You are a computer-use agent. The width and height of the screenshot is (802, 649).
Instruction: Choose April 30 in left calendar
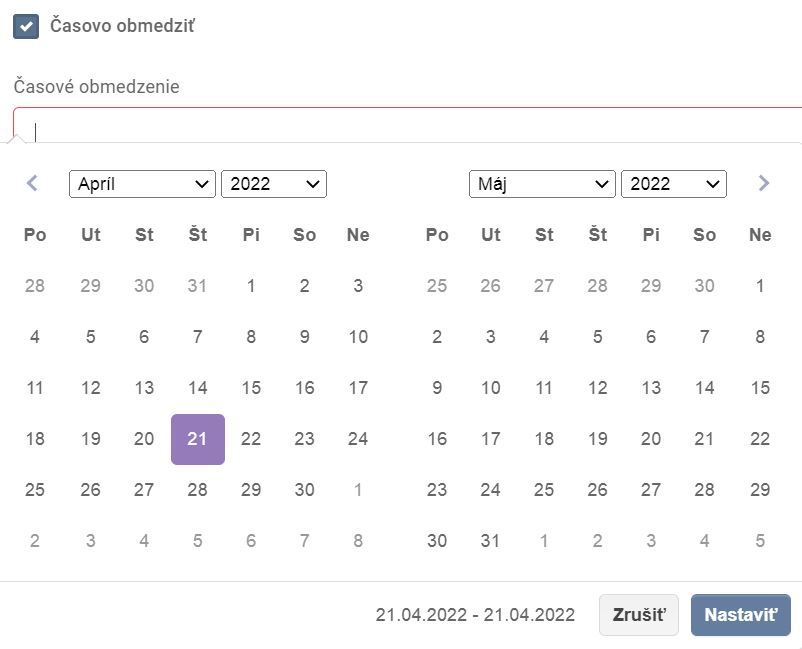point(305,490)
